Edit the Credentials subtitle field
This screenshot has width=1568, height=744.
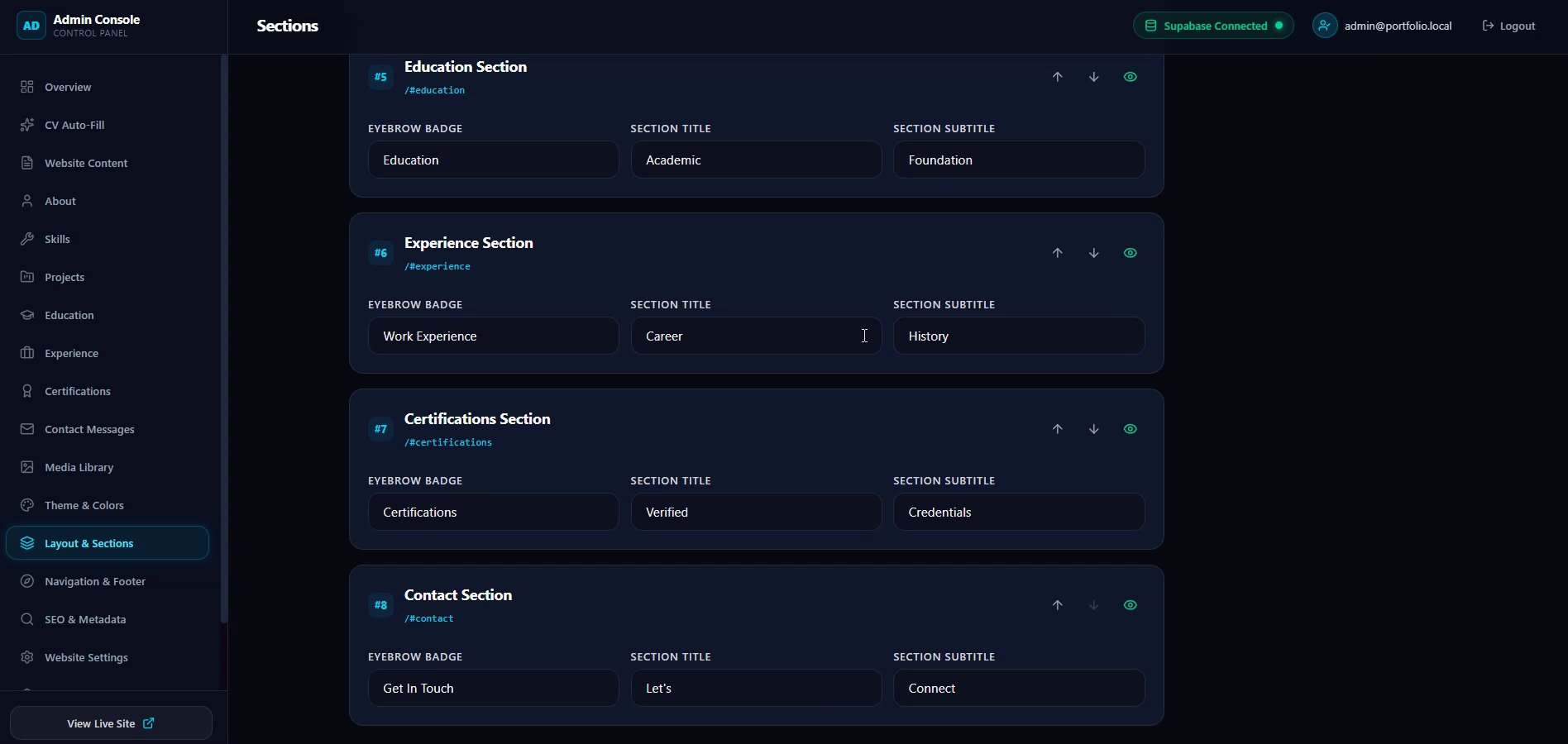click(x=1019, y=512)
